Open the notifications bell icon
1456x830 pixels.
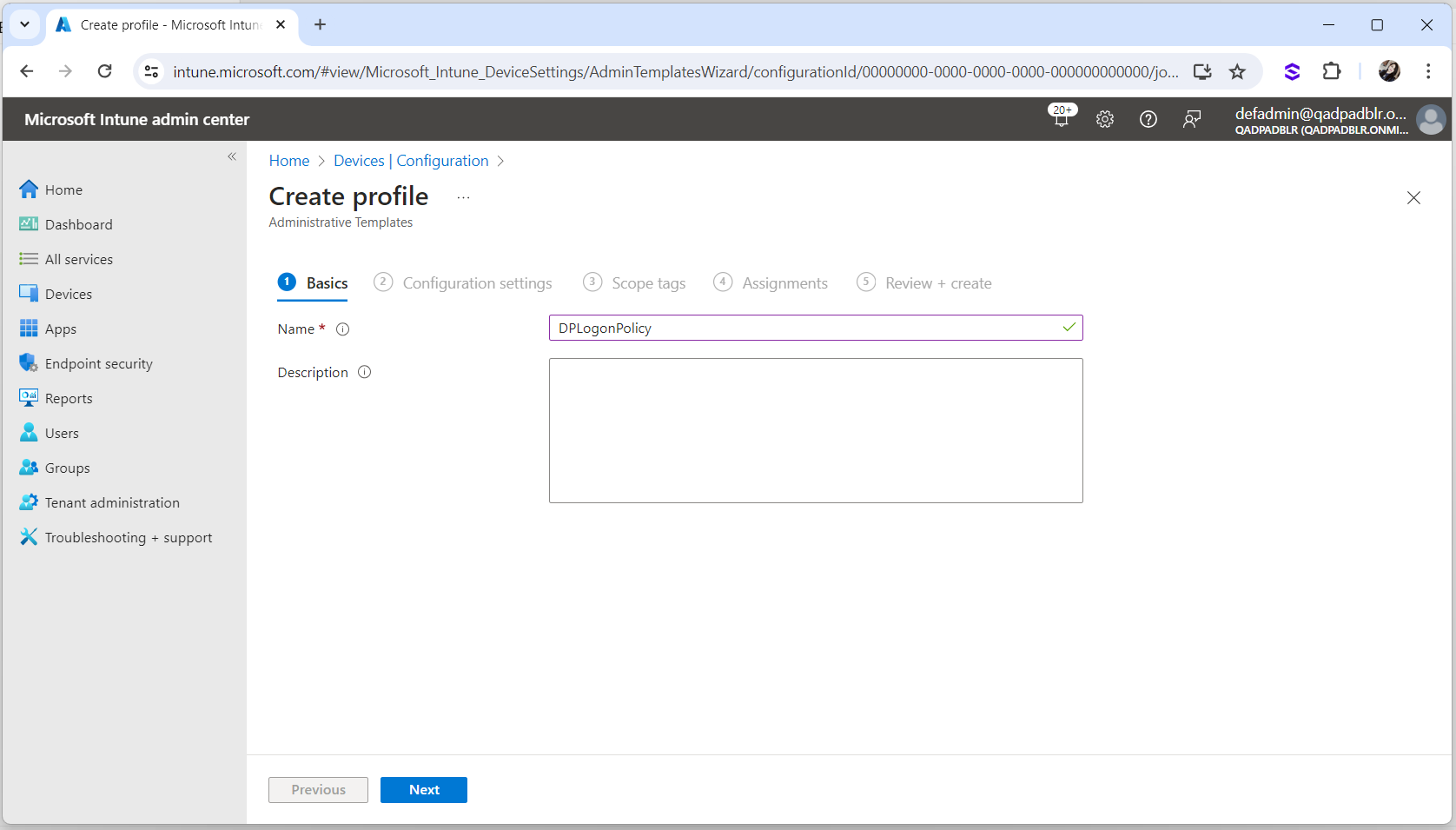(1062, 118)
